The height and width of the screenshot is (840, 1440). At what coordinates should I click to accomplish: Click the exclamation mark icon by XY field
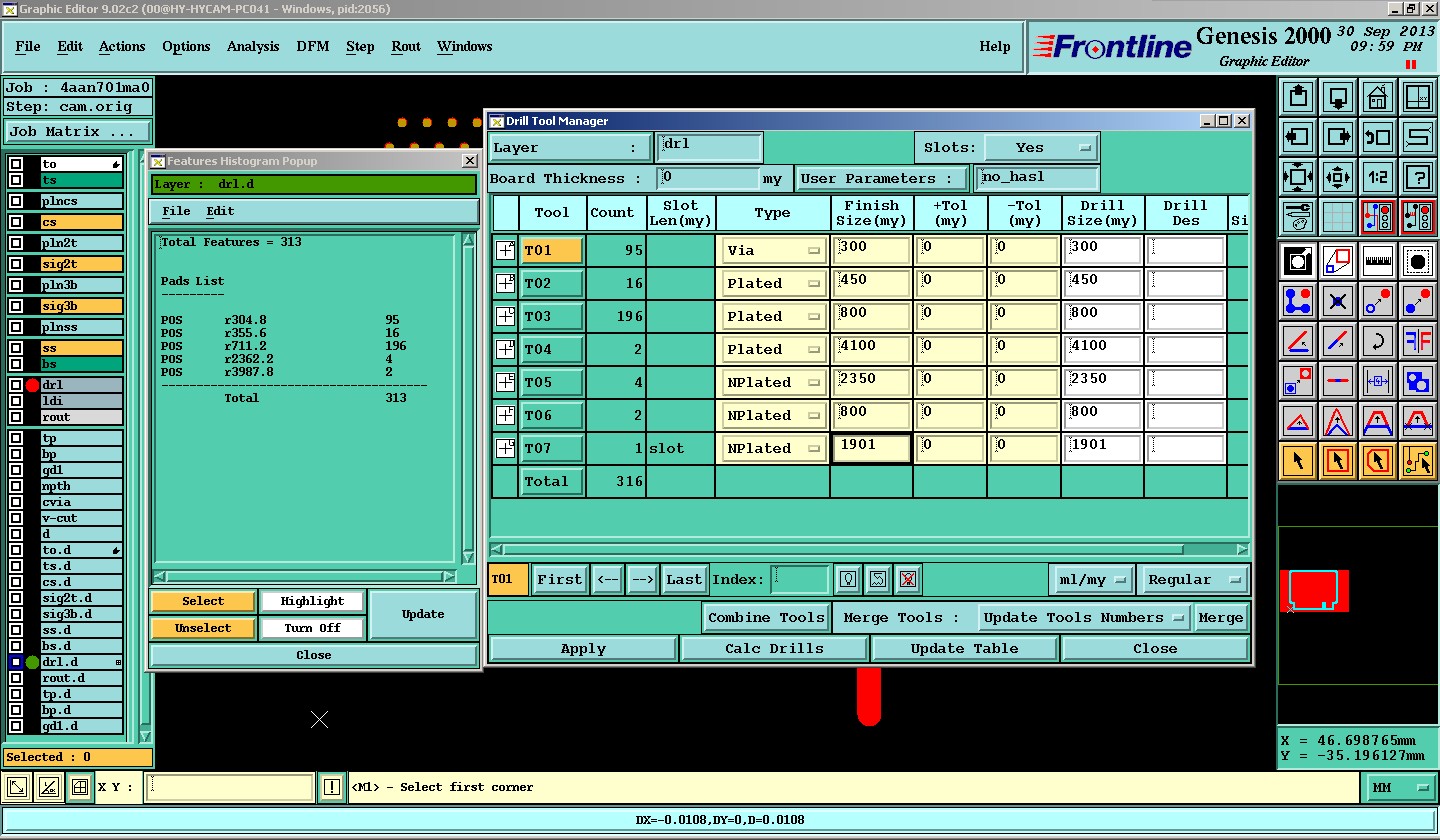(332, 787)
